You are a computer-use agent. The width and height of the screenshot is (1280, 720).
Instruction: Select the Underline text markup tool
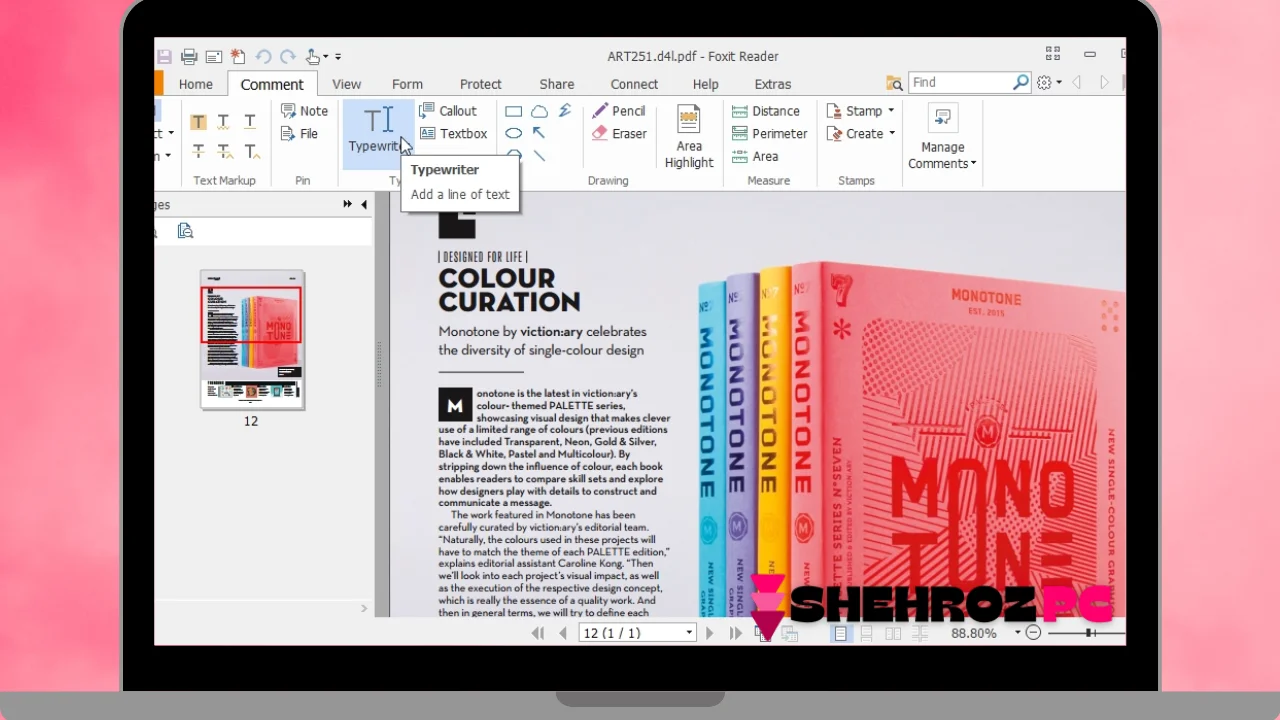pyautogui.click(x=250, y=122)
